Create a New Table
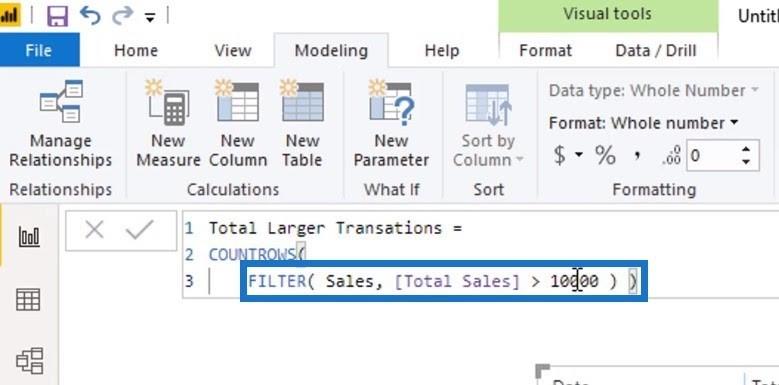The width and height of the screenshot is (779, 385). click(303, 124)
